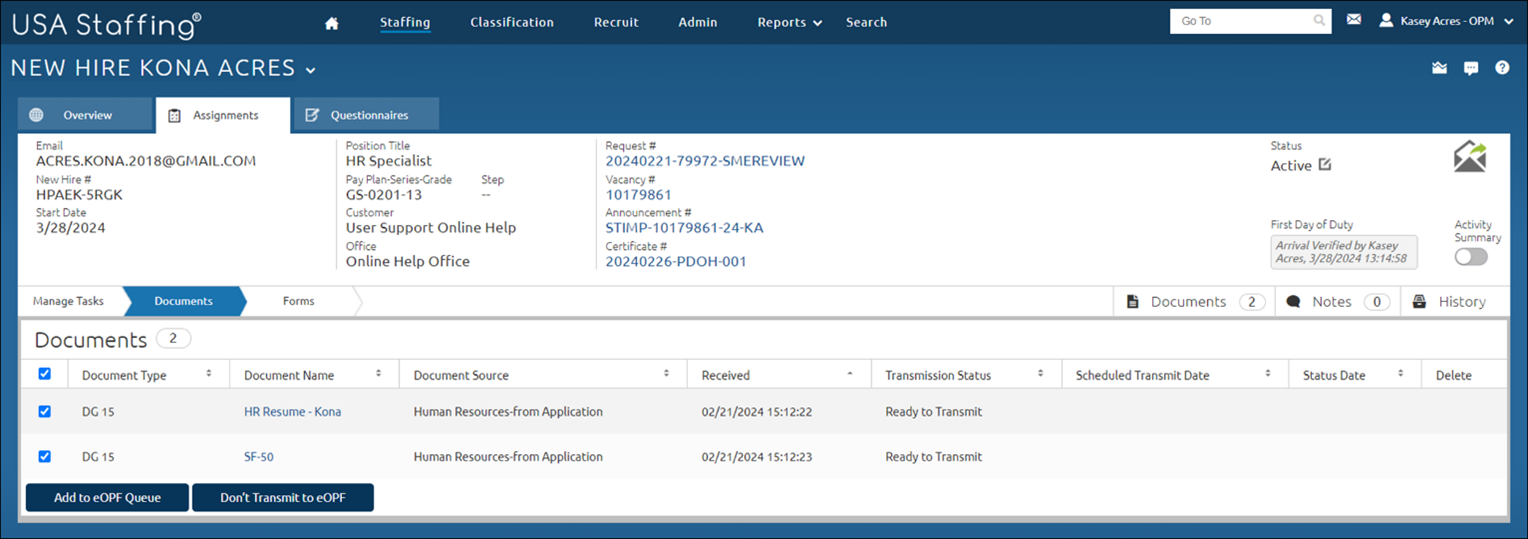Screen dimensions: 1528x539
Task: Open vacancy 10179861 link
Action: point(639,195)
